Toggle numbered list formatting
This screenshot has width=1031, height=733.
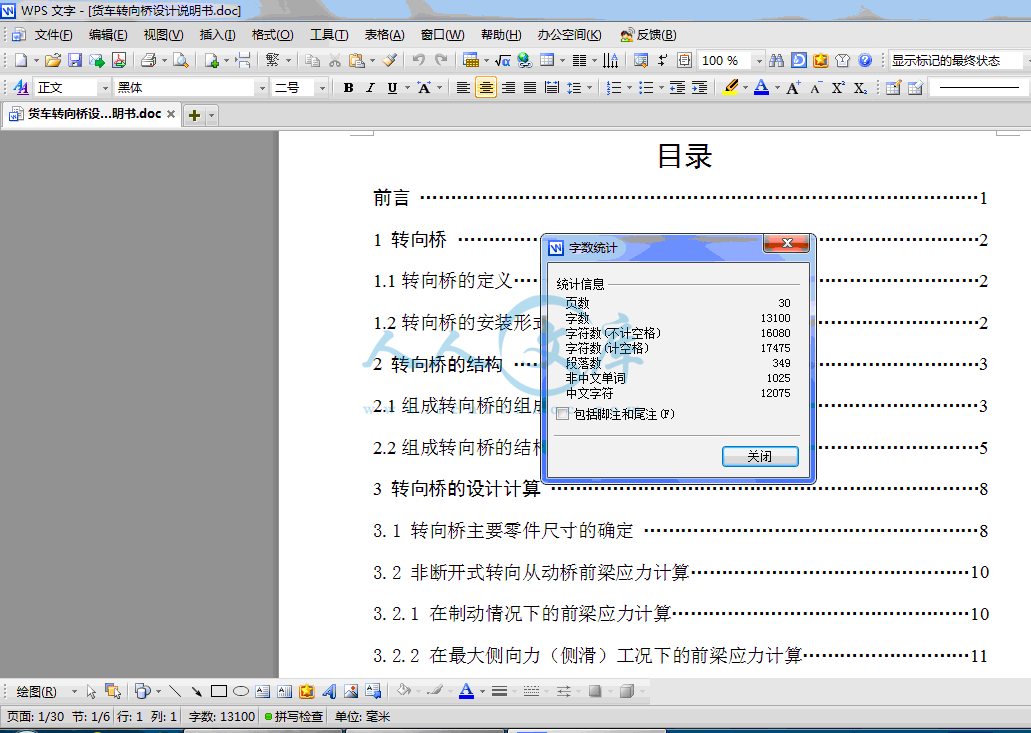pyautogui.click(x=613, y=87)
